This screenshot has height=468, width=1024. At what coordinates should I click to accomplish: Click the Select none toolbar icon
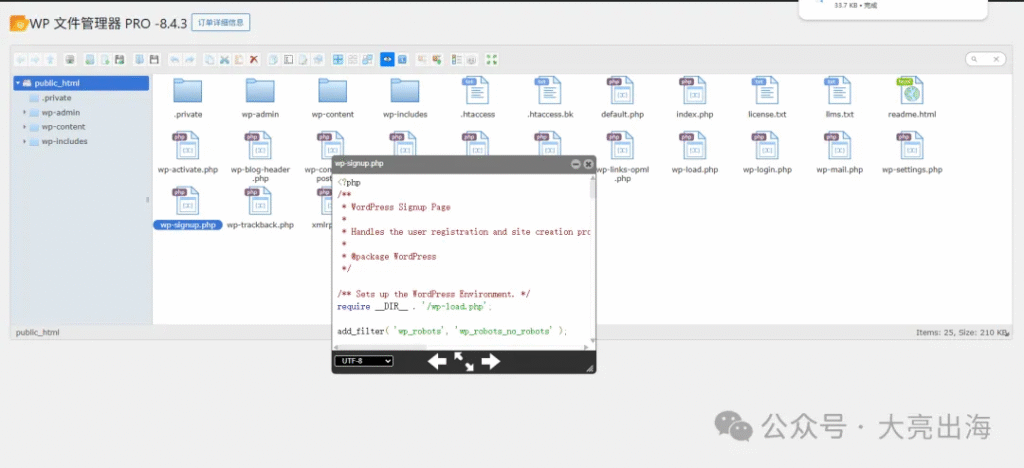[x=353, y=59]
